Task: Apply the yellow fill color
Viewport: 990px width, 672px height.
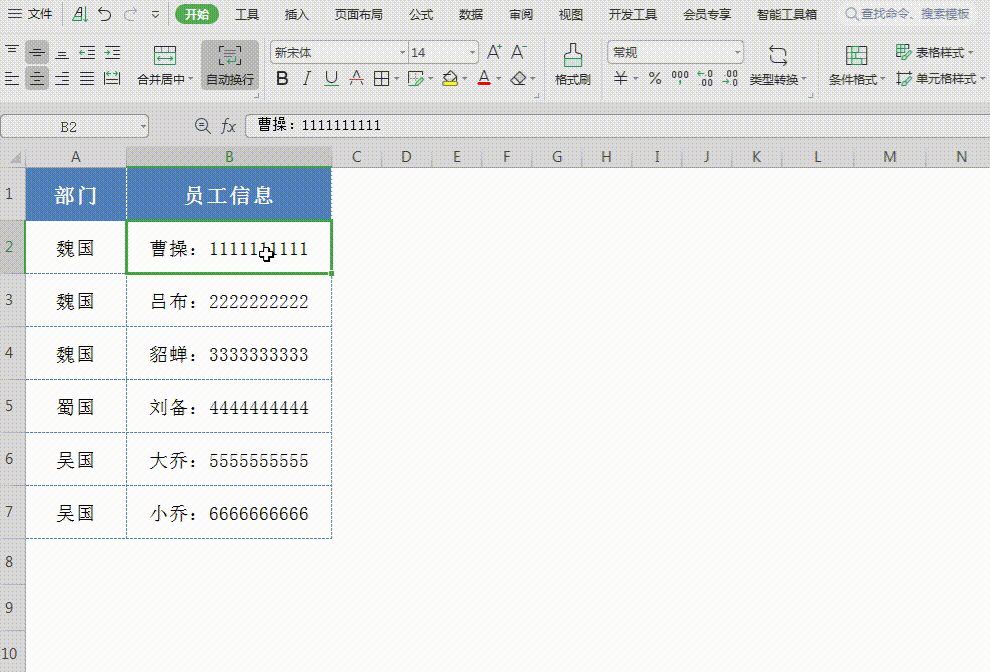Action: point(450,78)
